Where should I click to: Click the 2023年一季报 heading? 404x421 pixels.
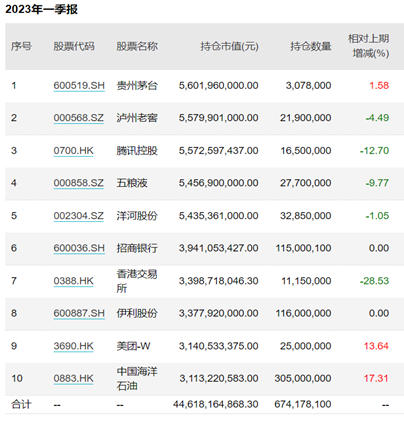tap(41, 9)
